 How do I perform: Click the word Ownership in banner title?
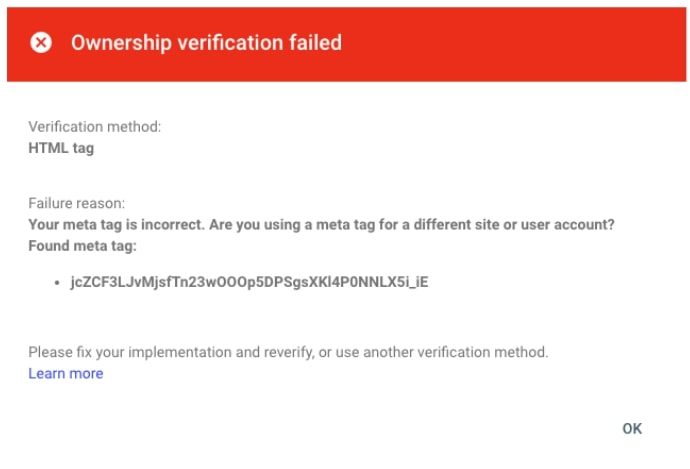tap(121, 43)
